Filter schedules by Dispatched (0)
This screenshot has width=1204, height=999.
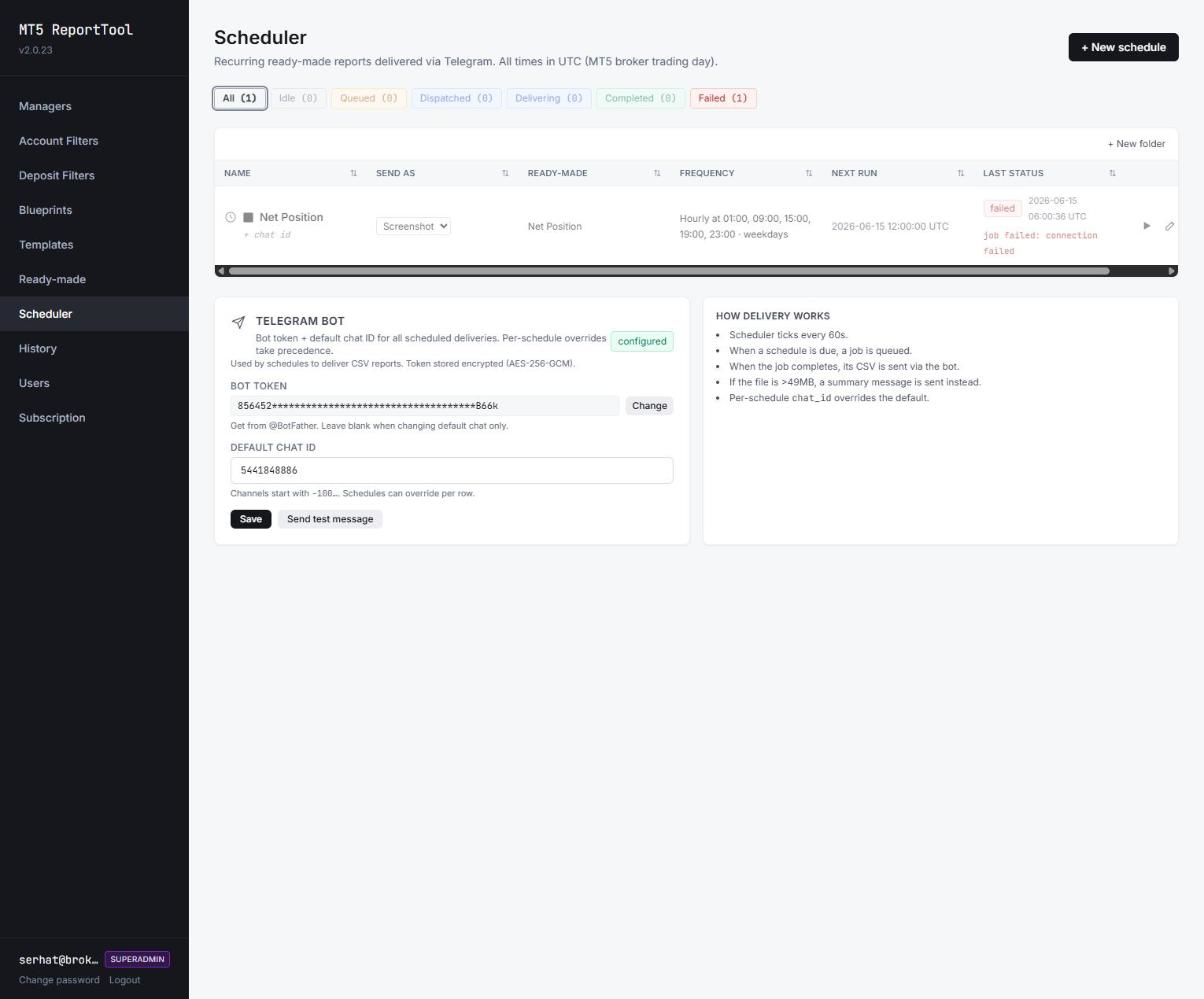coord(456,98)
